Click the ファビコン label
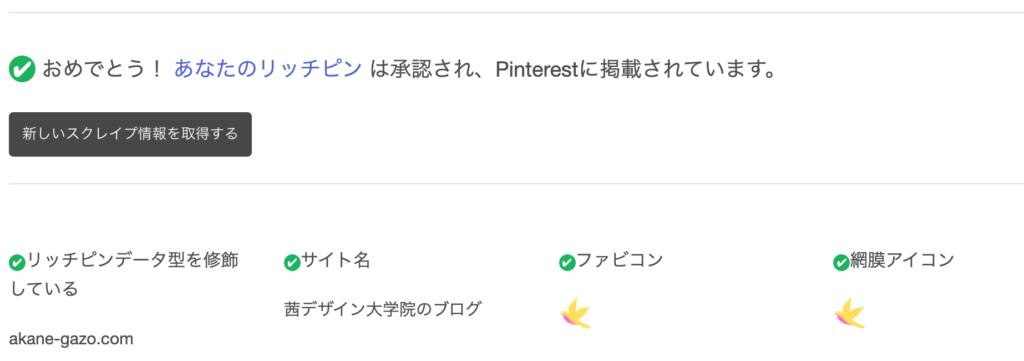The image size is (1024, 361). [620, 260]
